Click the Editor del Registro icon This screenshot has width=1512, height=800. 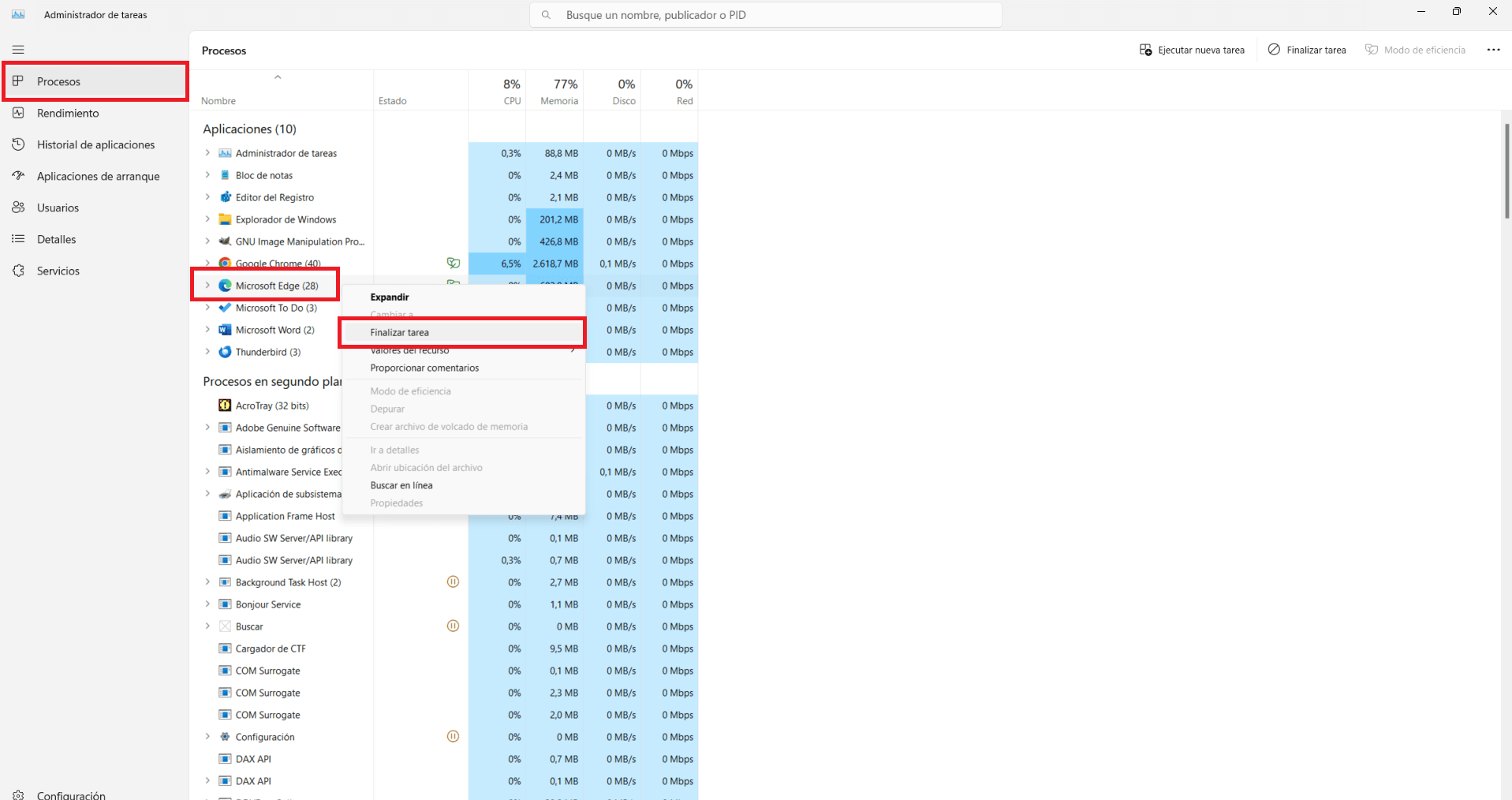225,197
